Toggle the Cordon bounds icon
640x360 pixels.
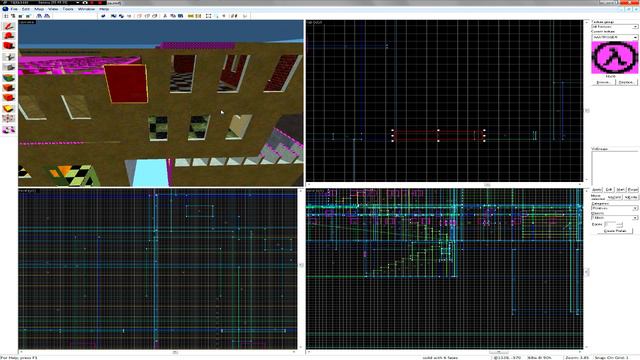tap(191, 16)
